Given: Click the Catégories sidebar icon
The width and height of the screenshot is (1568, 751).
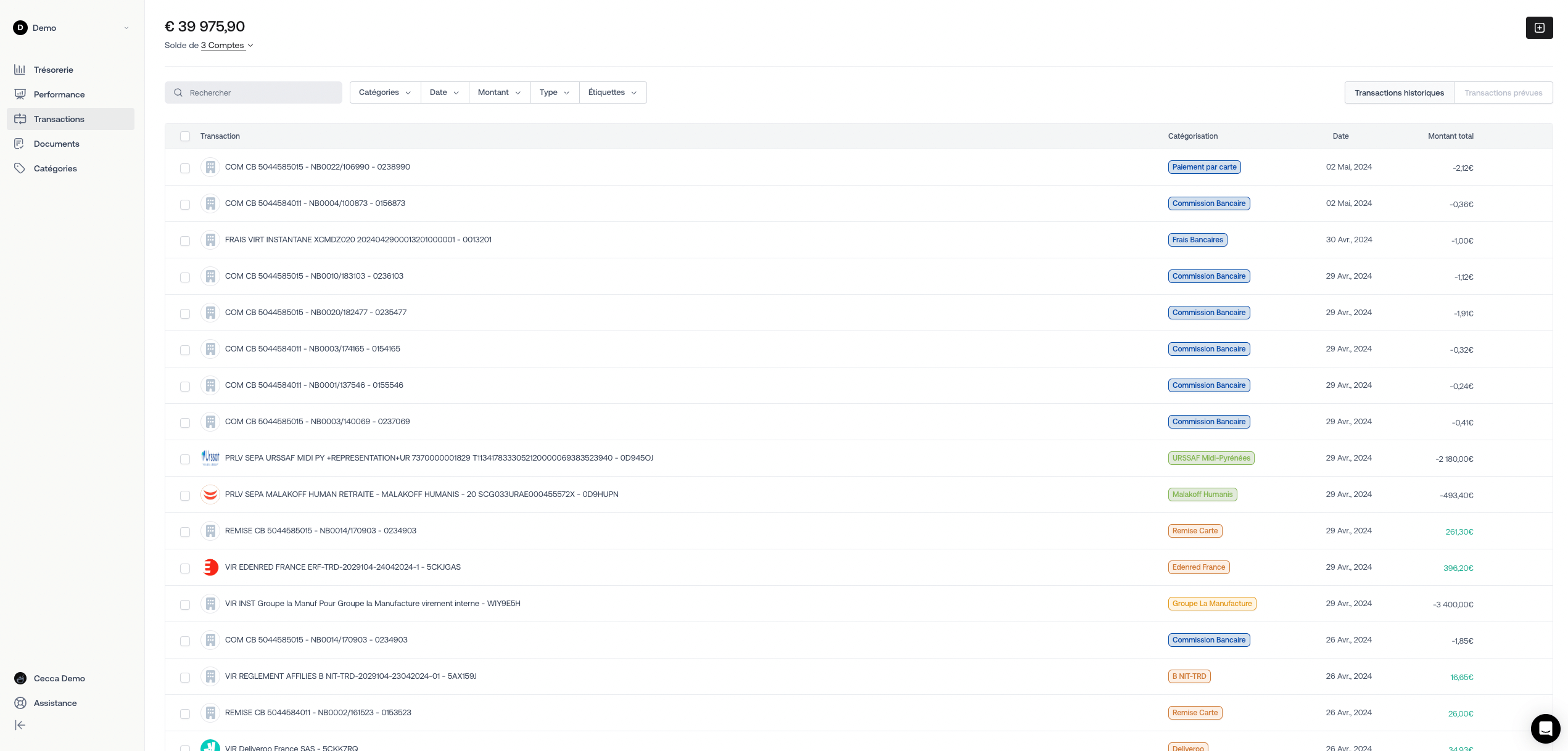Looking at the screenshot, I should pyautogui.click(x=20, y=168).
